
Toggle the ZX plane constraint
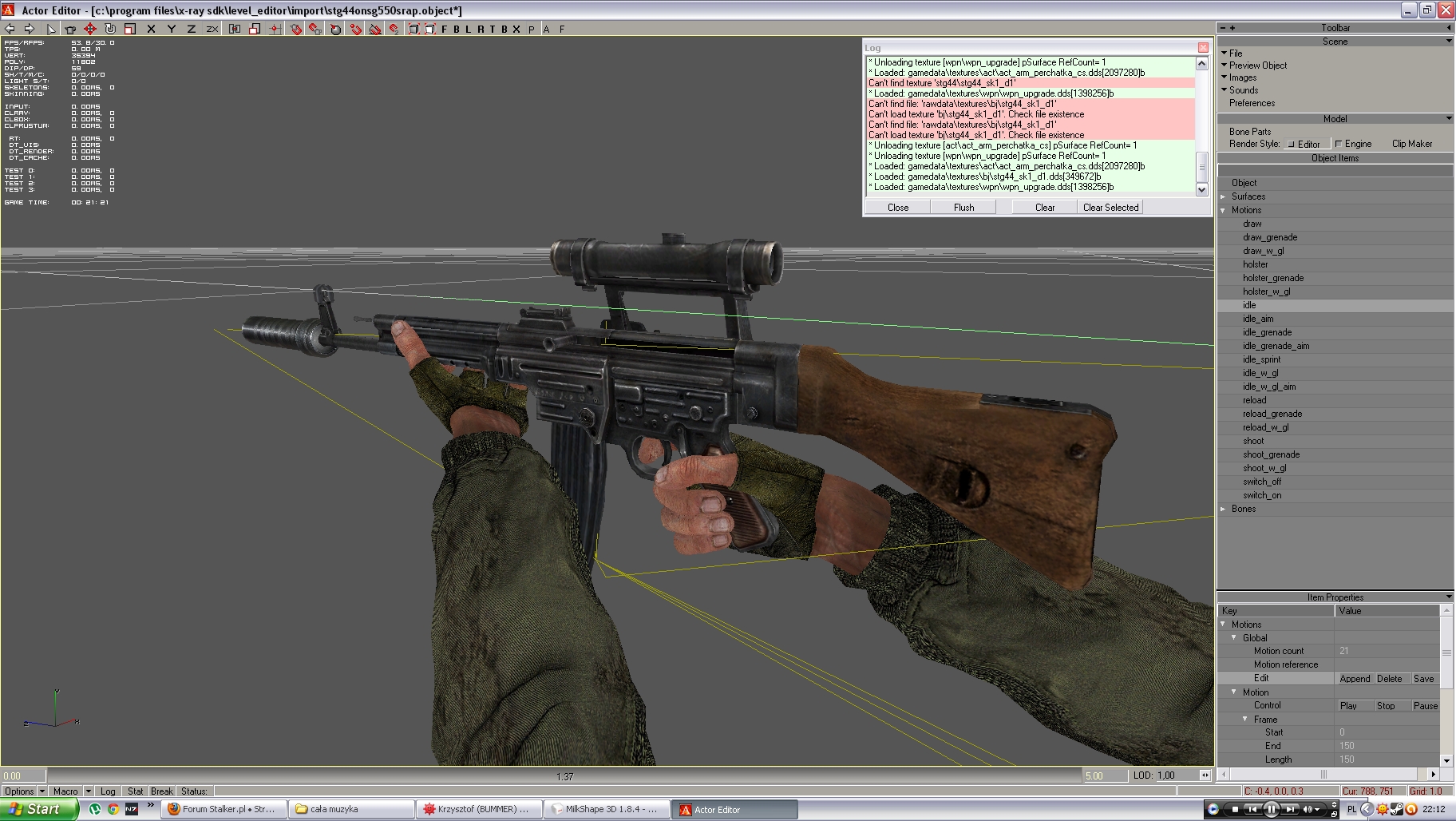pos(212,29)
